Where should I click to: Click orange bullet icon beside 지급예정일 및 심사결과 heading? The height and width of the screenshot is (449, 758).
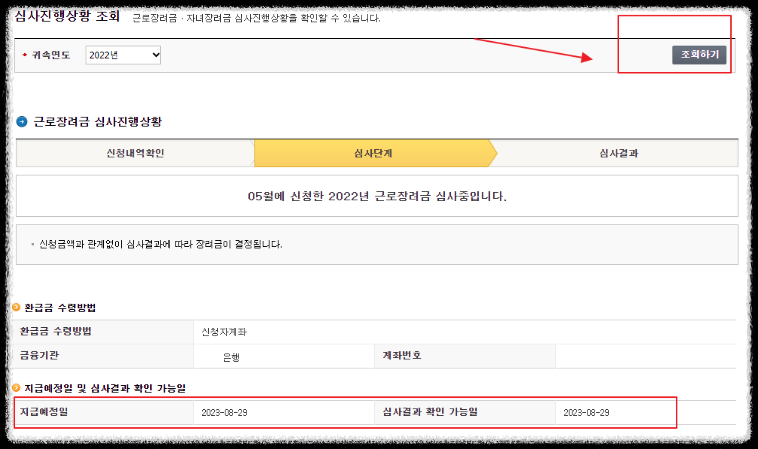coord(16,388)
